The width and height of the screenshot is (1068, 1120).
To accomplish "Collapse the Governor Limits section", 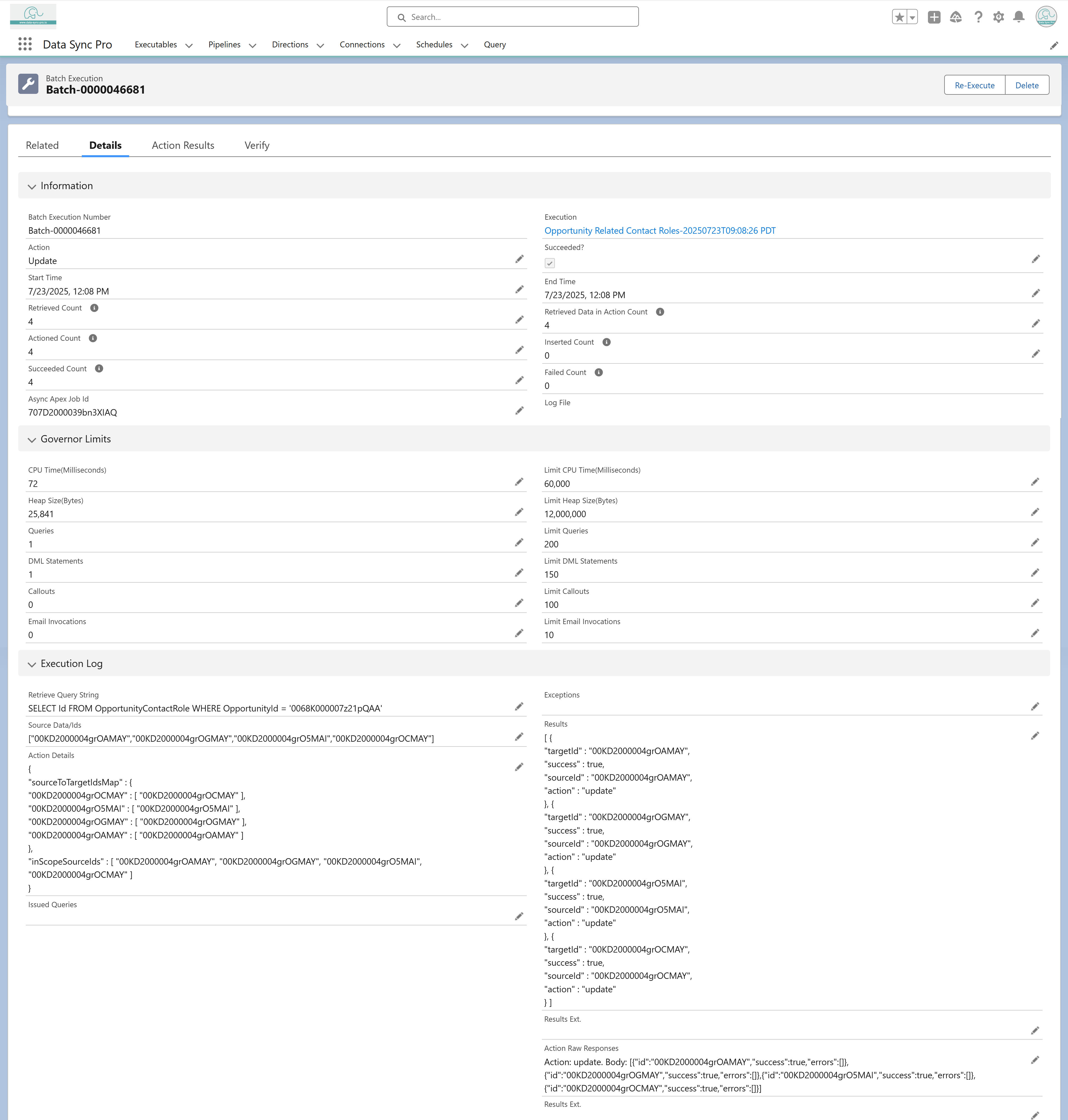I will pos(32,439).
